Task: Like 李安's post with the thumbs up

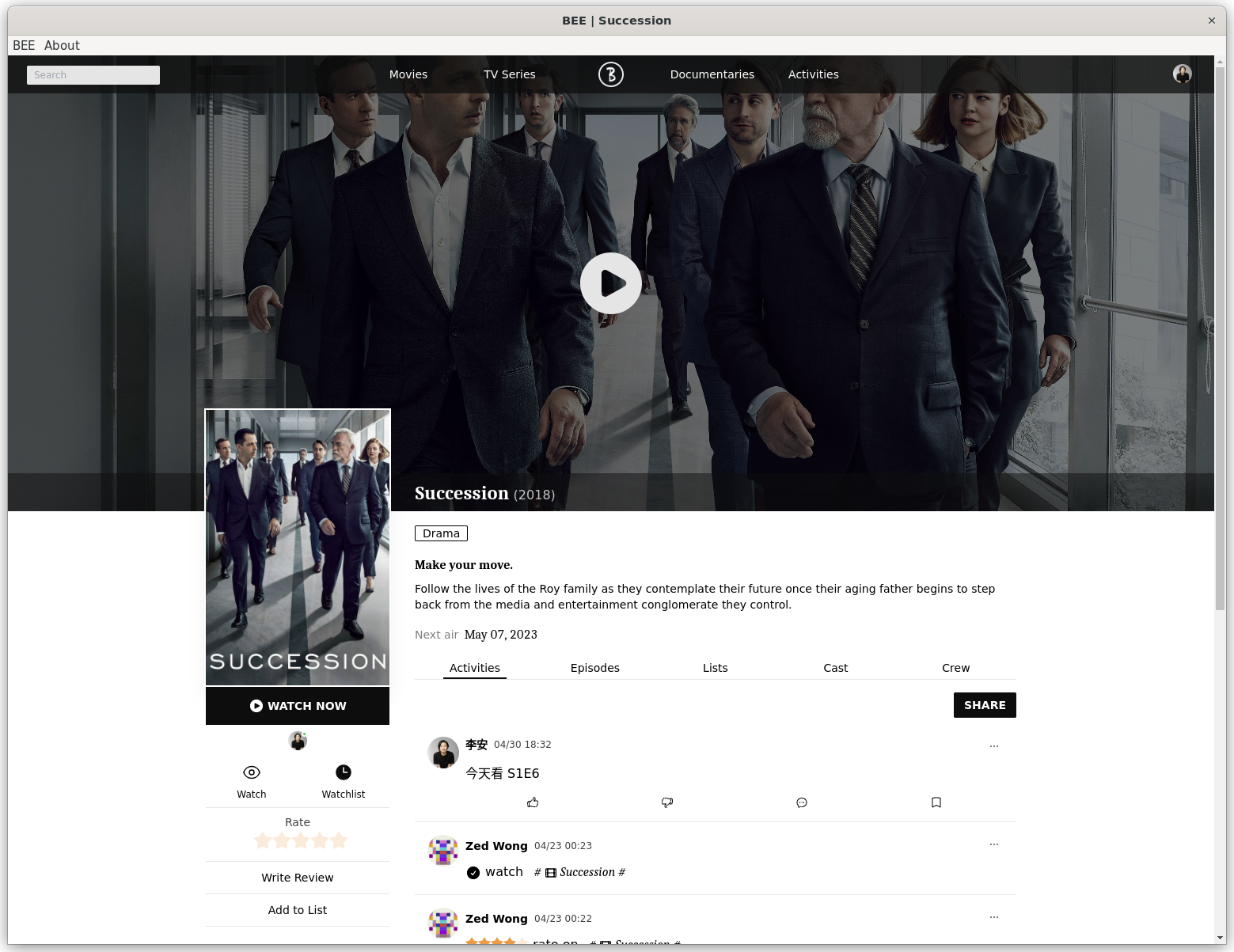Action: [533, 802]
